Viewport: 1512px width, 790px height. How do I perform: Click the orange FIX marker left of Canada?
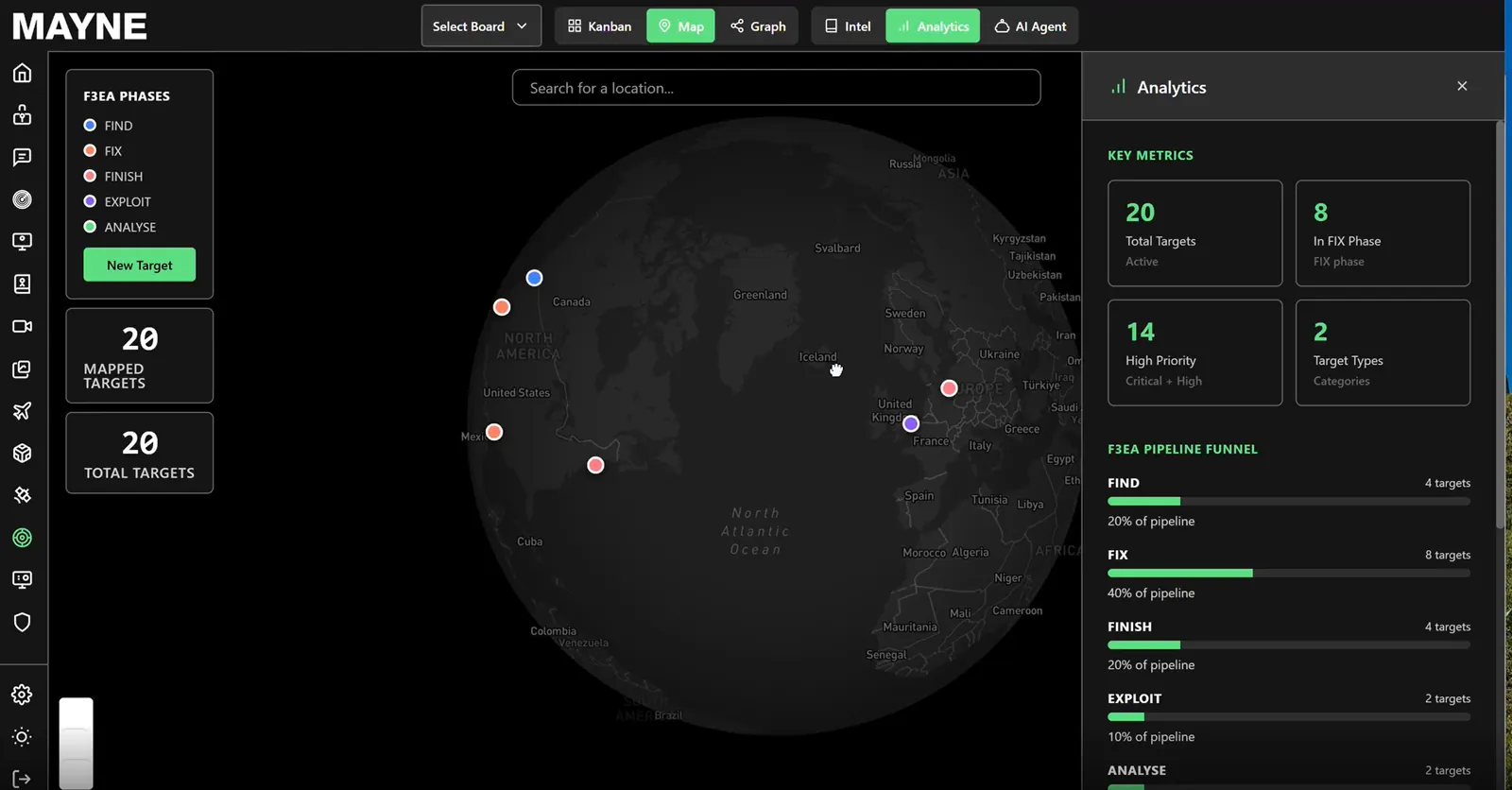tap(502, 307)
